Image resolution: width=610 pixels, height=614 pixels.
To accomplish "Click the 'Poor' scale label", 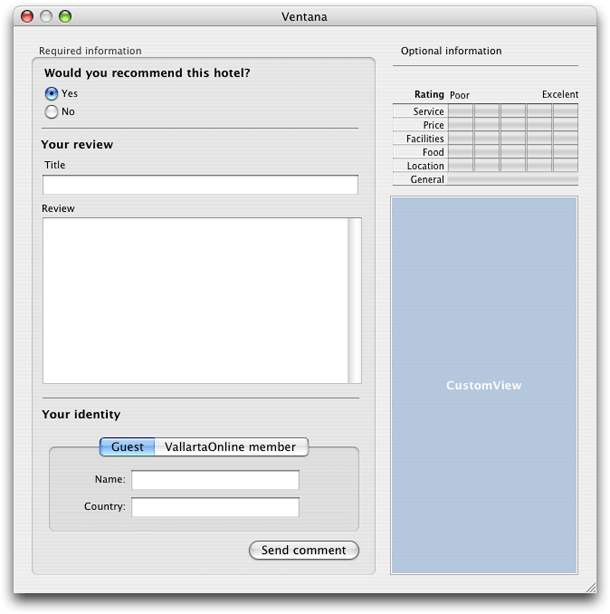I will [x=460, y=95].
